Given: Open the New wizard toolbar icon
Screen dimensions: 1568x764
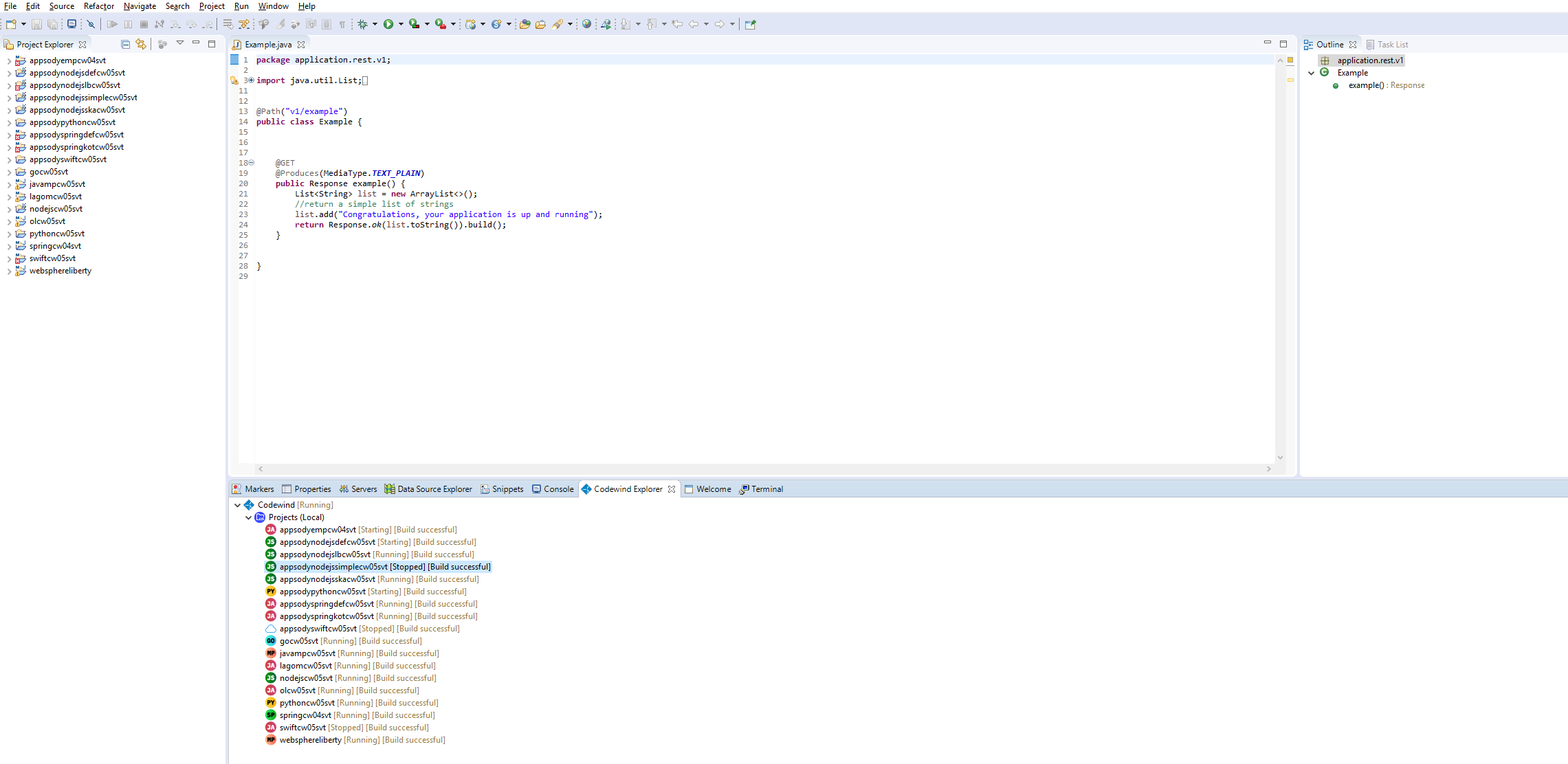Looking at the screenshot, I should point(12,24).
